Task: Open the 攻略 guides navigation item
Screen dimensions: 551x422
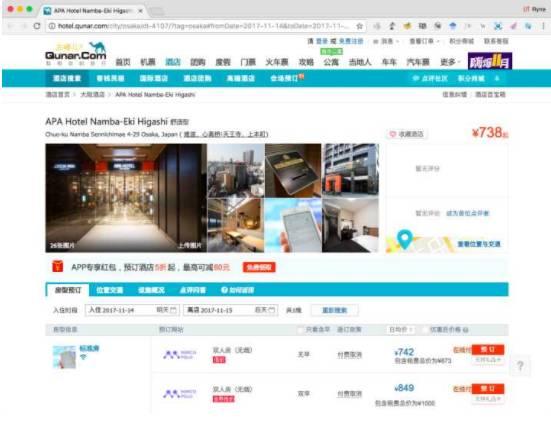Action: [306, 62]
